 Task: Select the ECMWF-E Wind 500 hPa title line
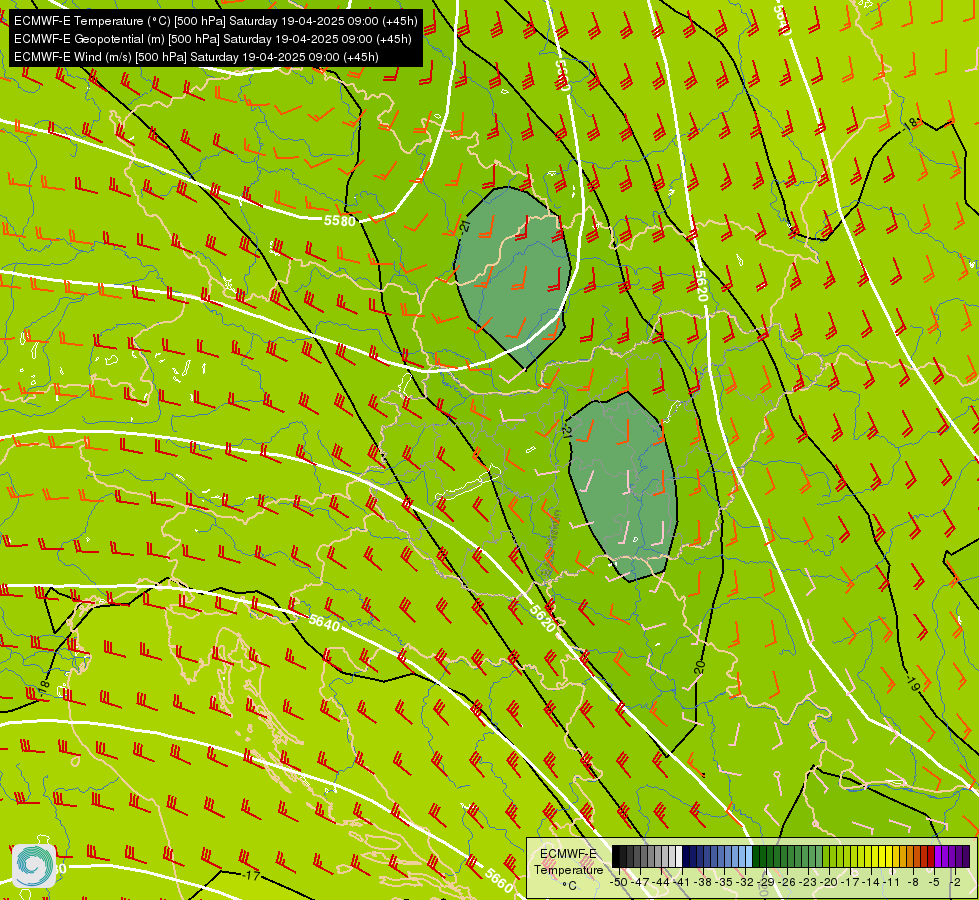[196, 57]
